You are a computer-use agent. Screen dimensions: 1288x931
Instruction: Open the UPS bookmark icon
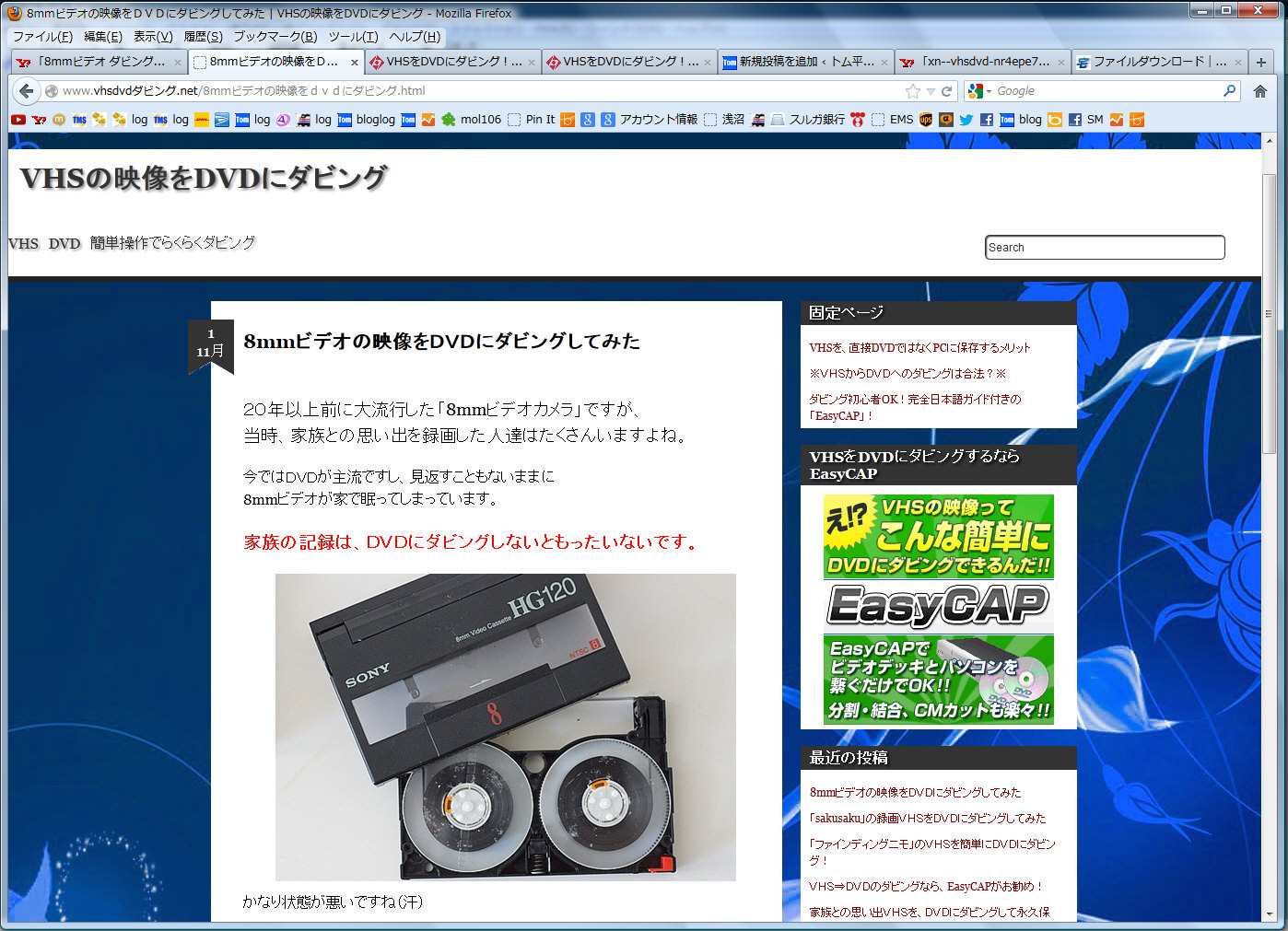(926, 120)
